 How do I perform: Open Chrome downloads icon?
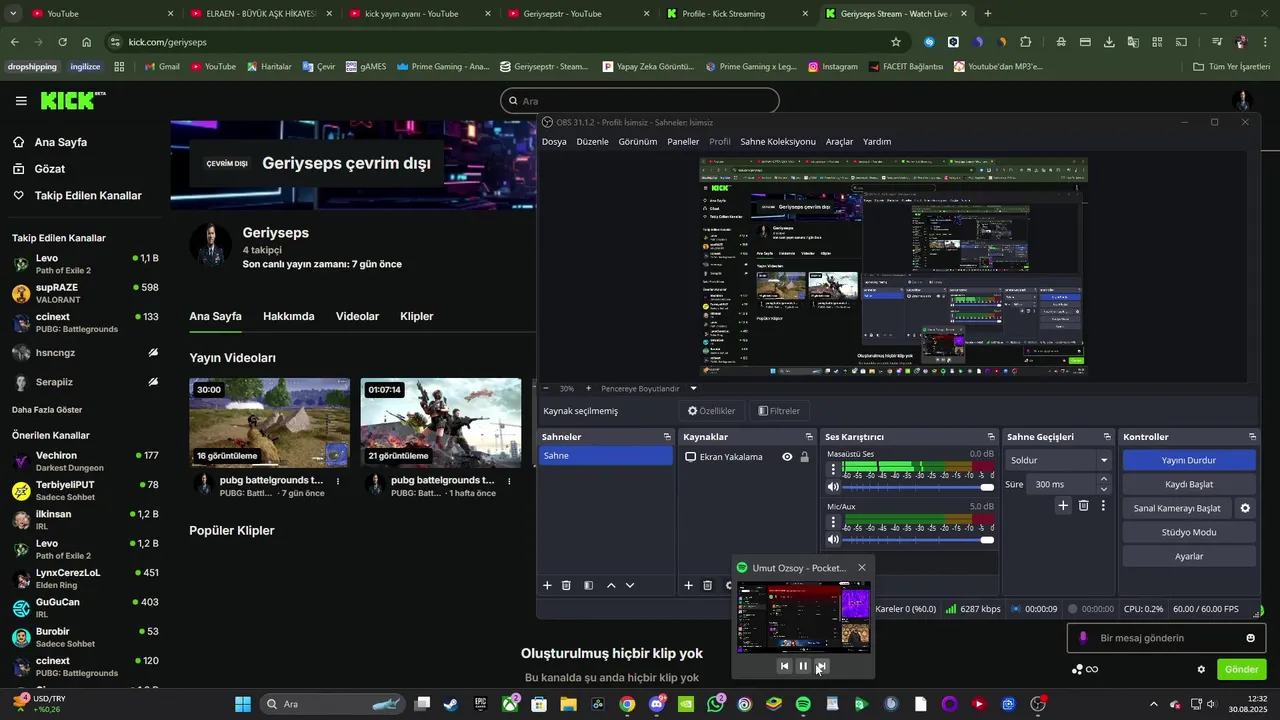click(x=1109, y=42)
